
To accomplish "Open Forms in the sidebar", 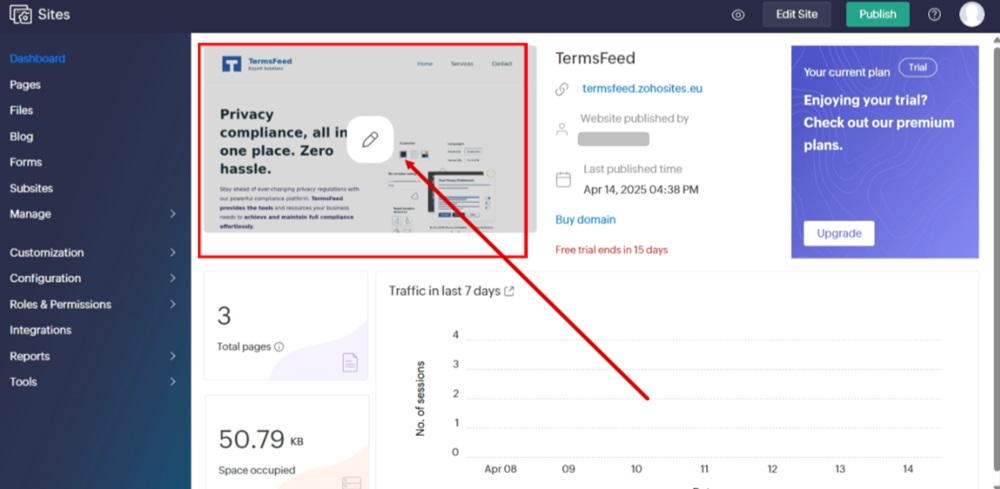I will (26, 162).
